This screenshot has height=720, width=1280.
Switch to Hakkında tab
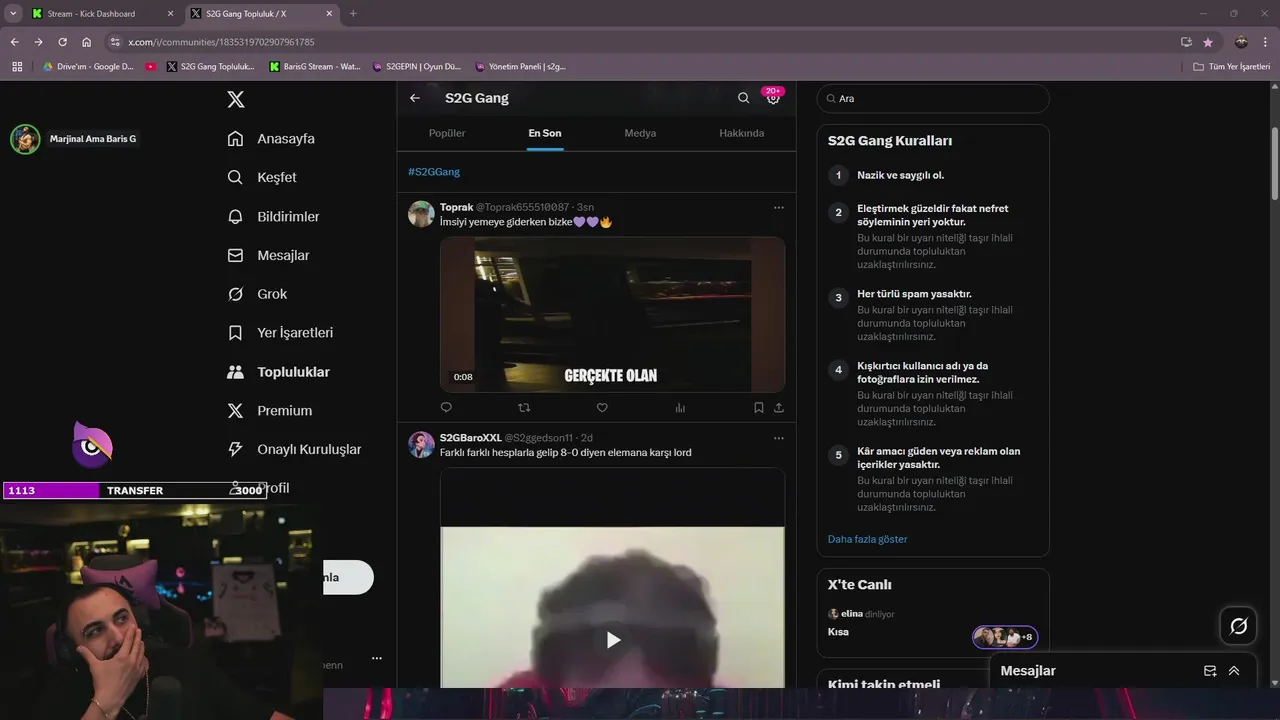coord(742,133)
